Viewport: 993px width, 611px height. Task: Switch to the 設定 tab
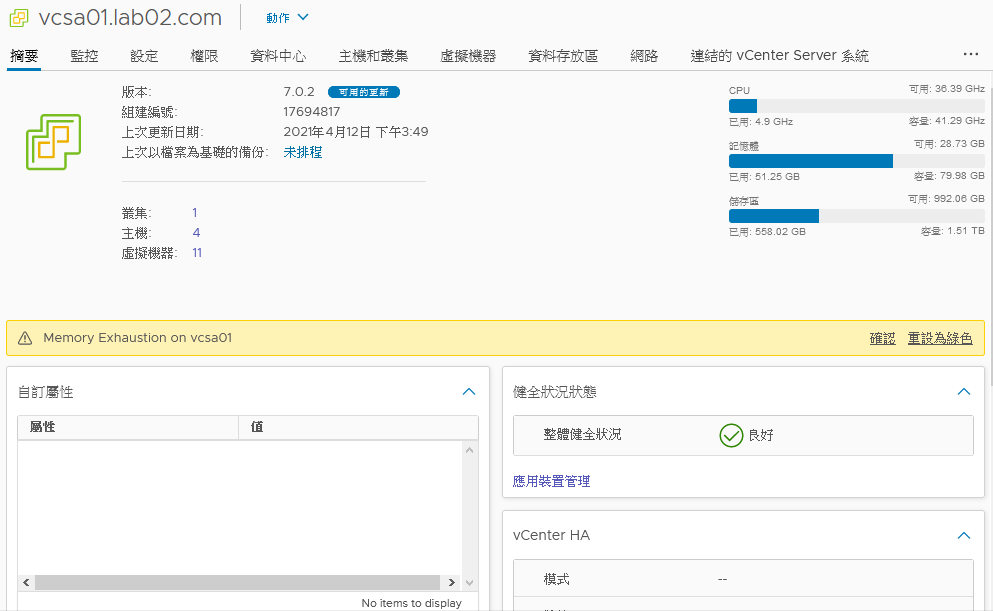(144, 56)
